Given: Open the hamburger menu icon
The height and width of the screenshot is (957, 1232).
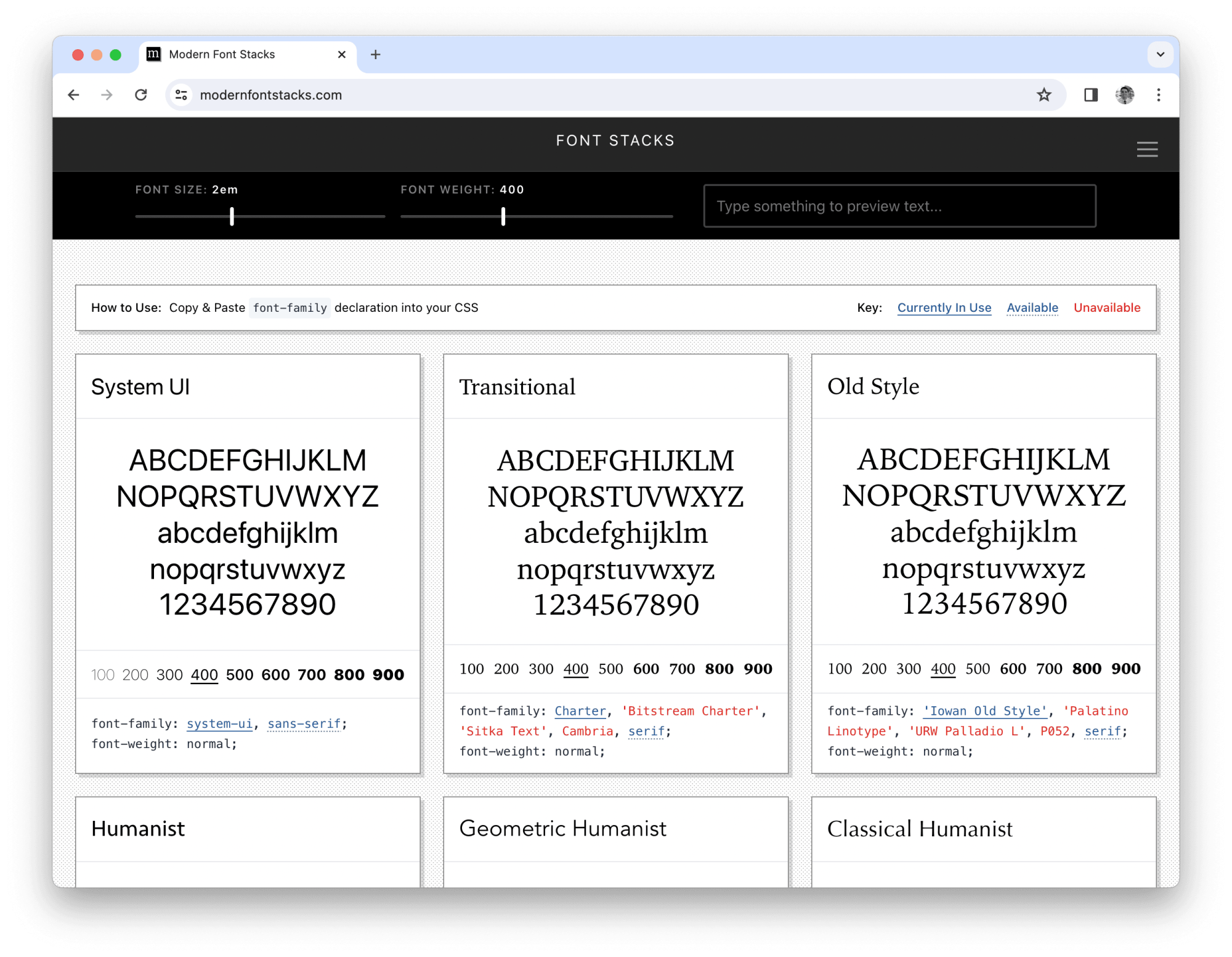Looking at the screenshot, I should [1146, 149].
